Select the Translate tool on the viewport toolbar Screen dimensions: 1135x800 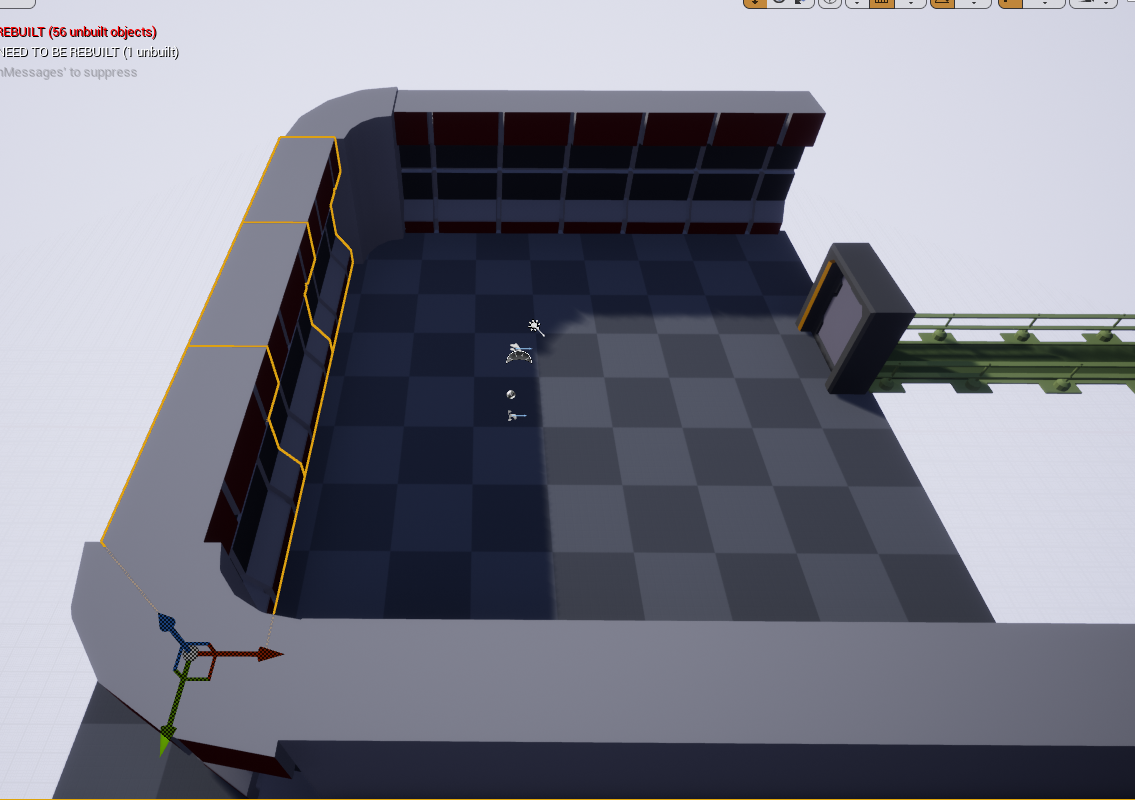[x=754, y=4]
